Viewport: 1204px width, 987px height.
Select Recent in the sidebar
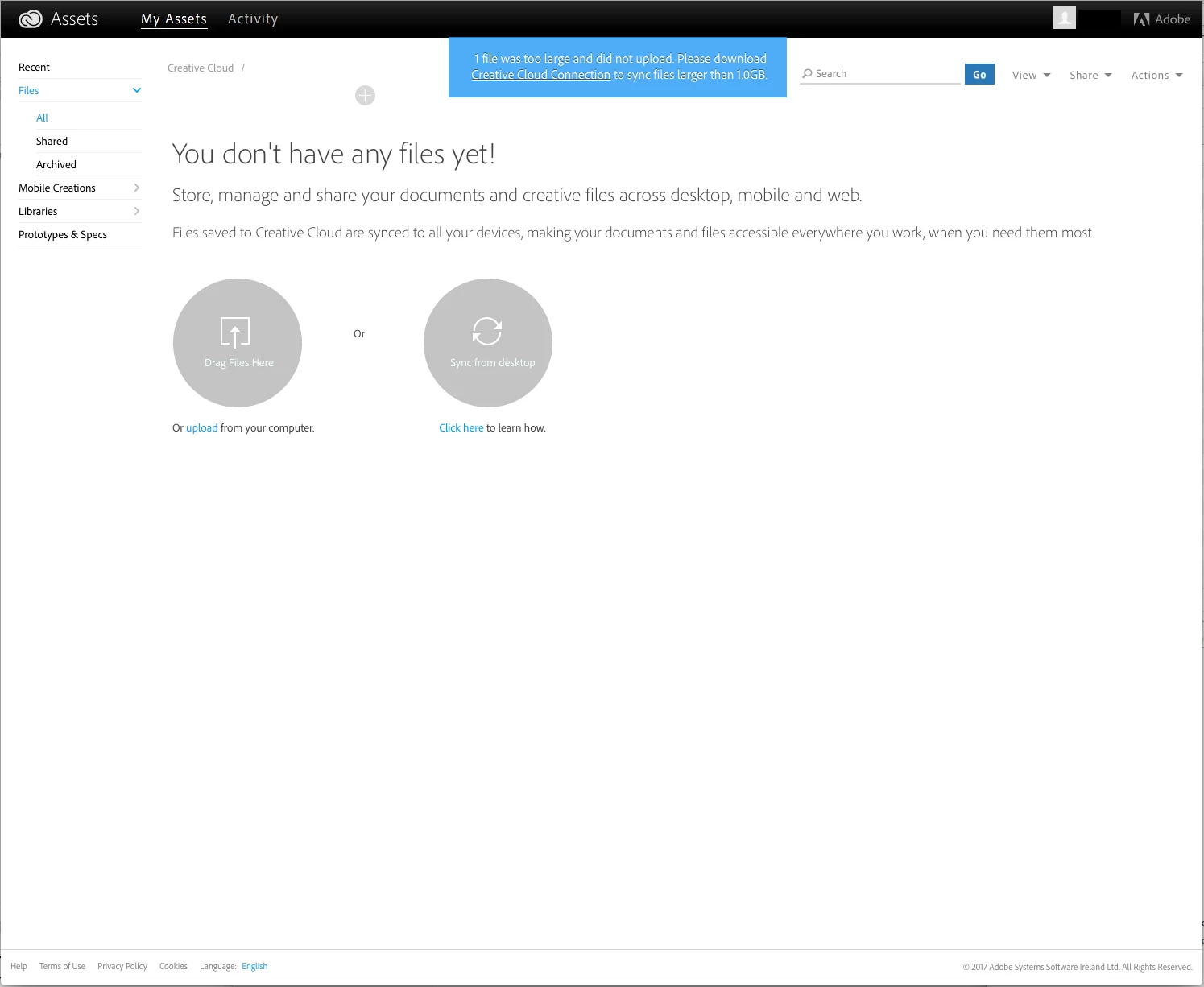(34, 67)
